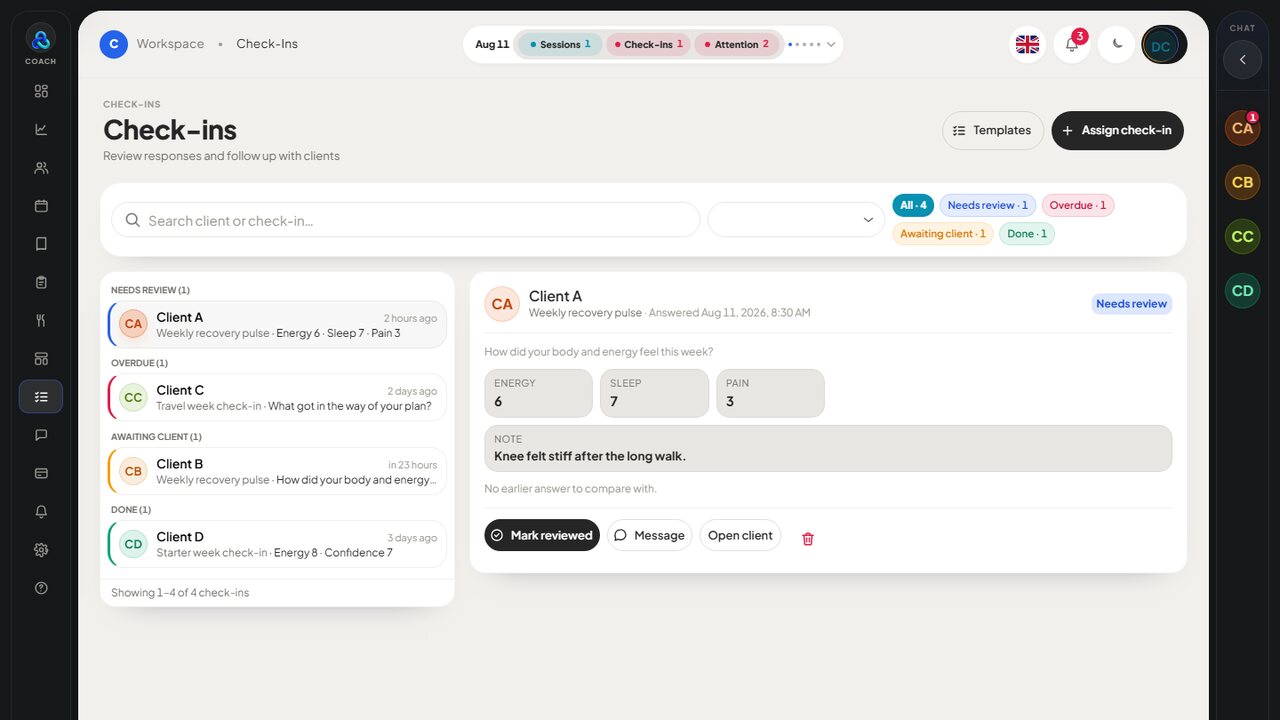Select Client B awaiting check-in row
This screenshot has width=1280, height=720.
click(277, 471)
